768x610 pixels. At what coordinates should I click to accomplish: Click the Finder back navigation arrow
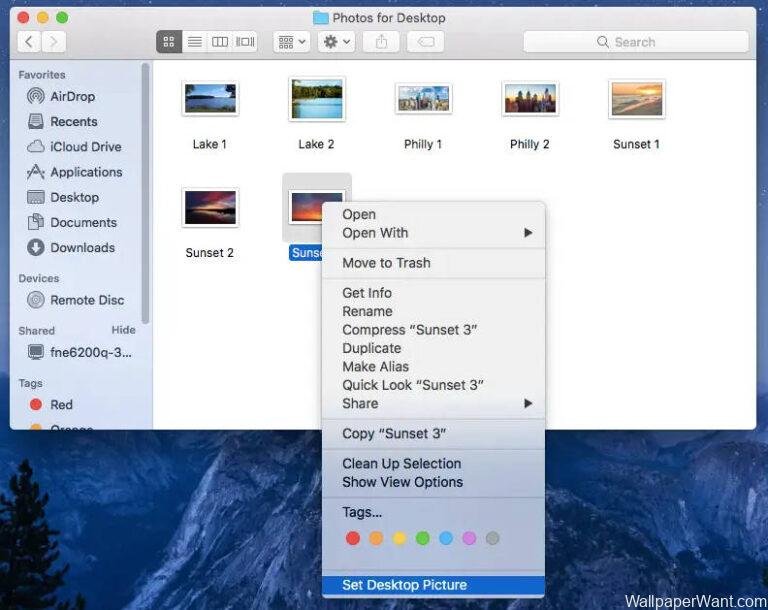pyautogui.click(x=29, y=42)
